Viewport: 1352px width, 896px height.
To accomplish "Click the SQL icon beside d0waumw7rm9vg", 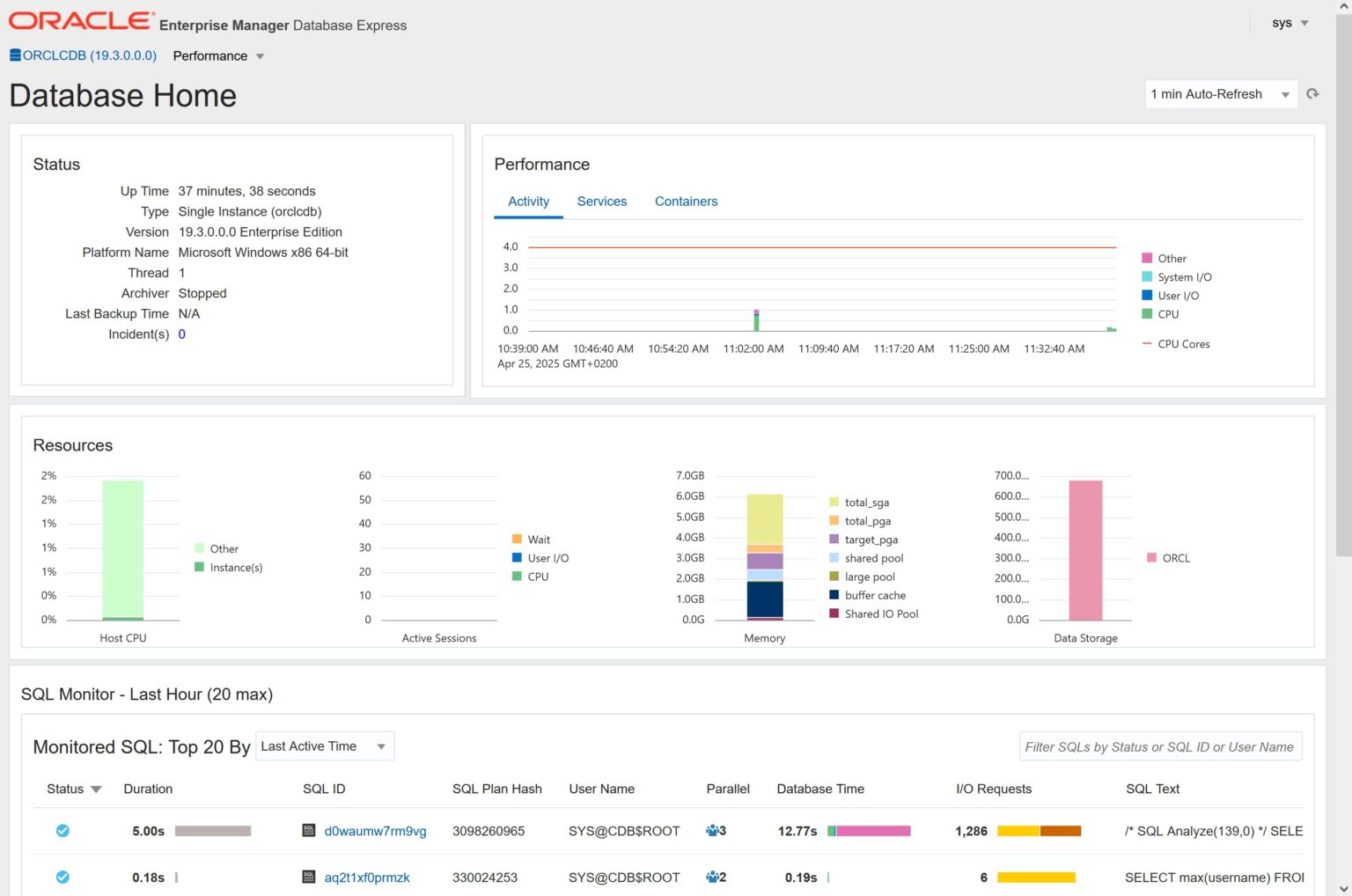I will click(x=309, y=830).
